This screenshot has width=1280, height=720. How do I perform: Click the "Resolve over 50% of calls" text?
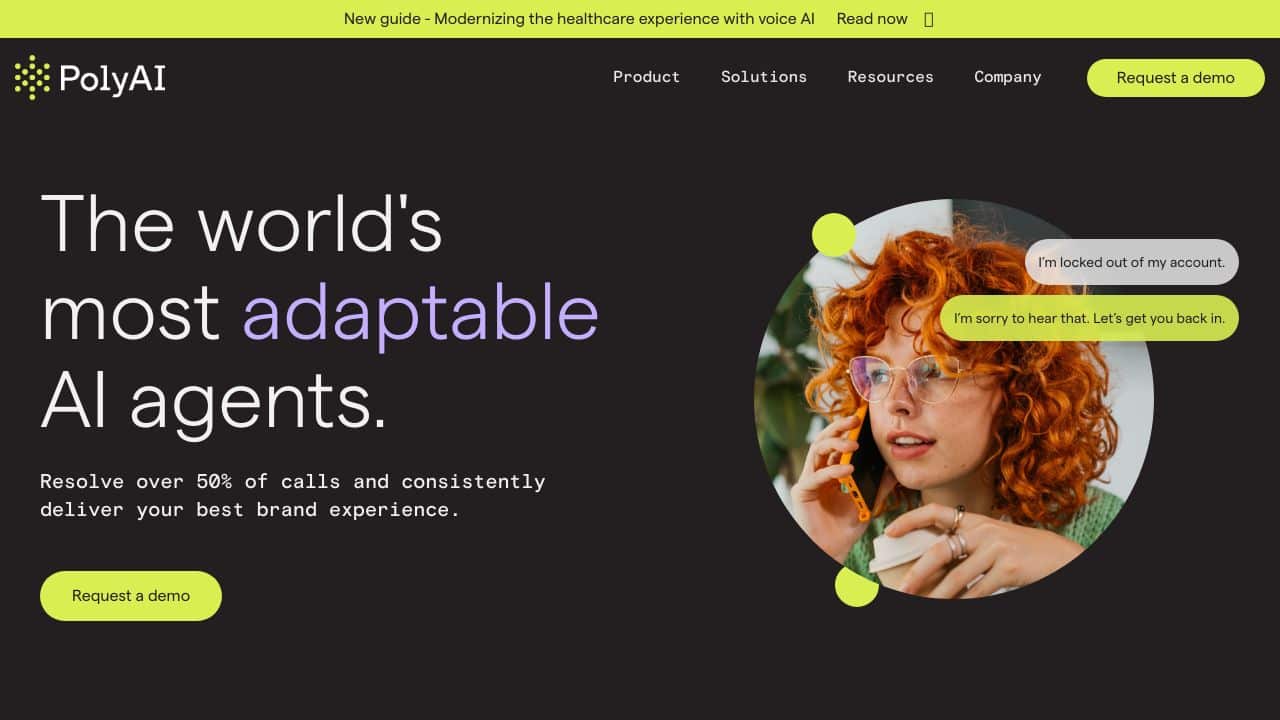pos(293,495)
